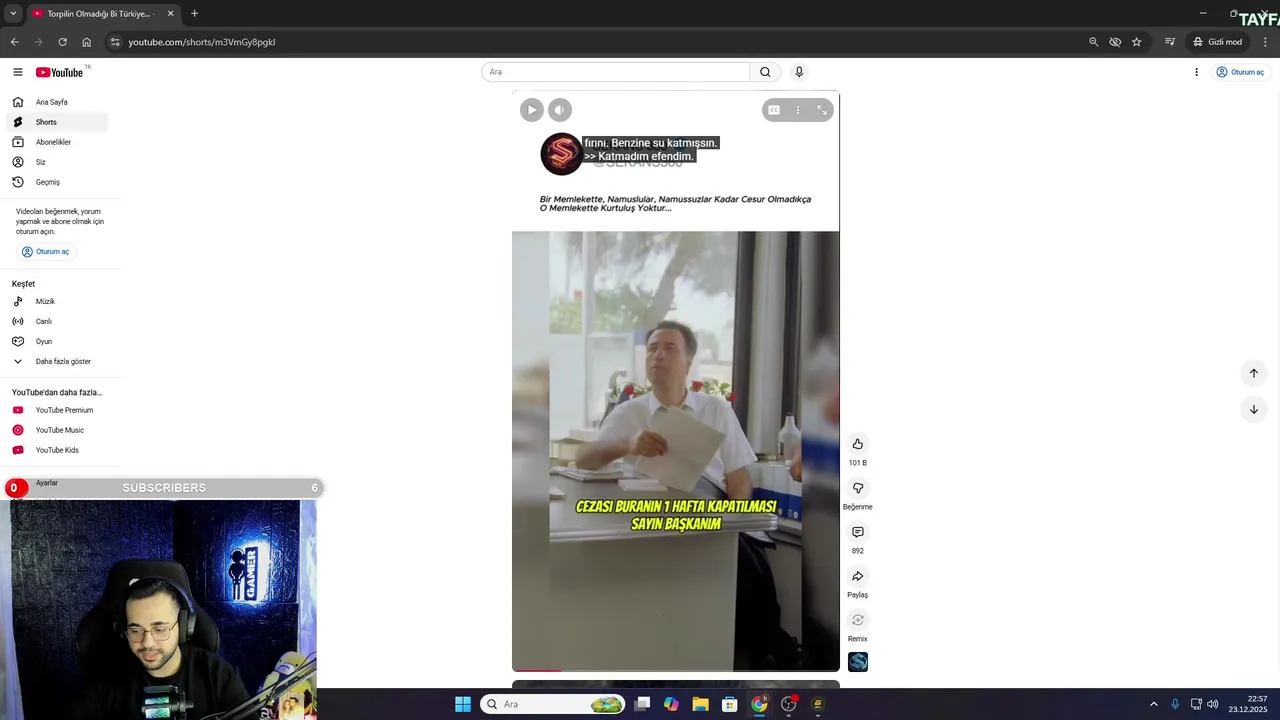Open the tab search dropdown arrow

click(13, 14)
